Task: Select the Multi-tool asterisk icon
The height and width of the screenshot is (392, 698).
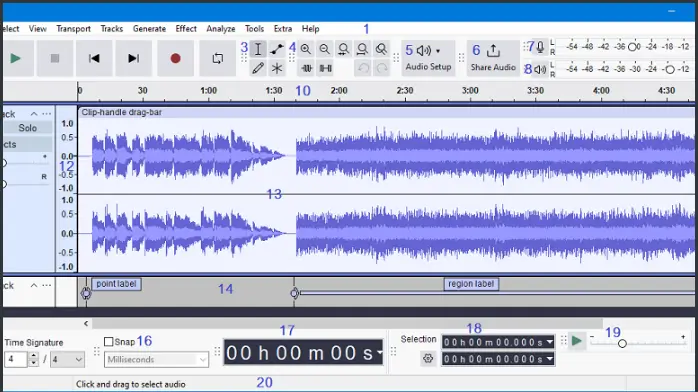Action: [x=276, y=68]
